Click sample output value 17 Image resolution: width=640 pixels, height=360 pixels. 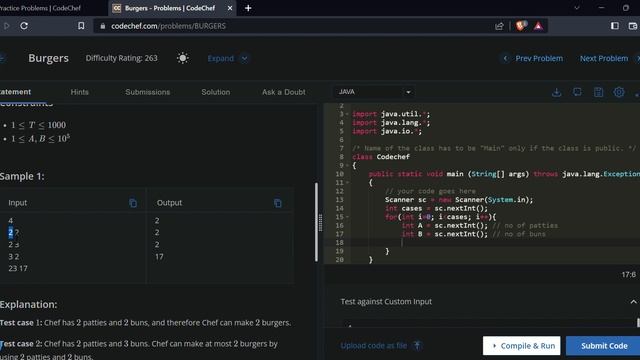[159, 257]
